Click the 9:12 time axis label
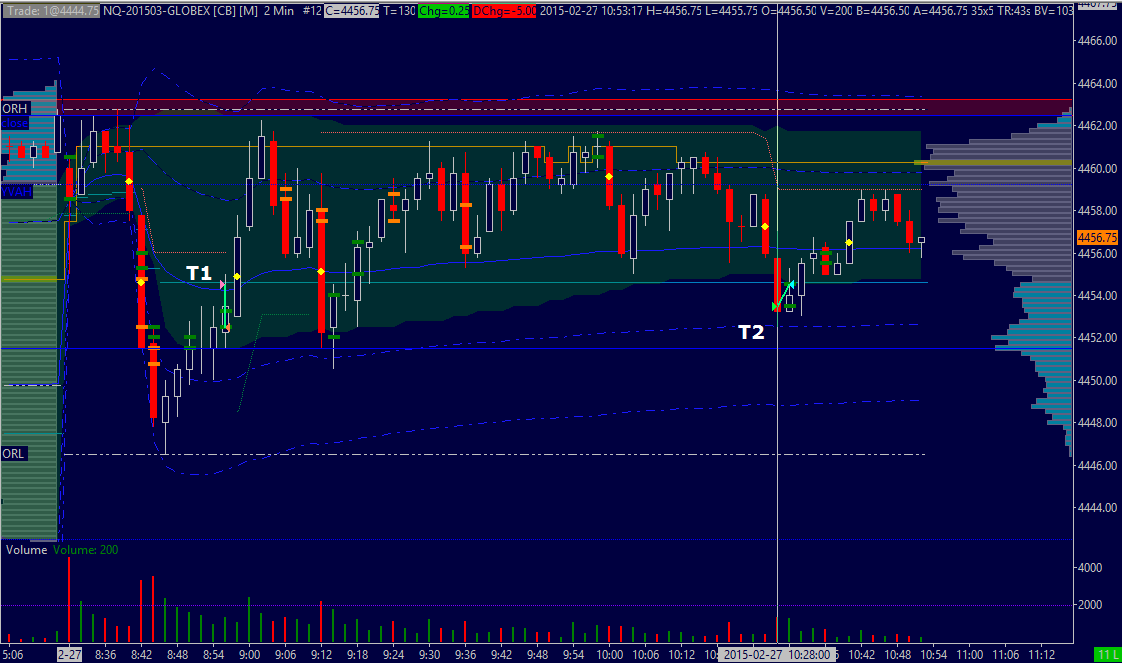Viewport: 1122px width, 664px height. click(321, 654)
